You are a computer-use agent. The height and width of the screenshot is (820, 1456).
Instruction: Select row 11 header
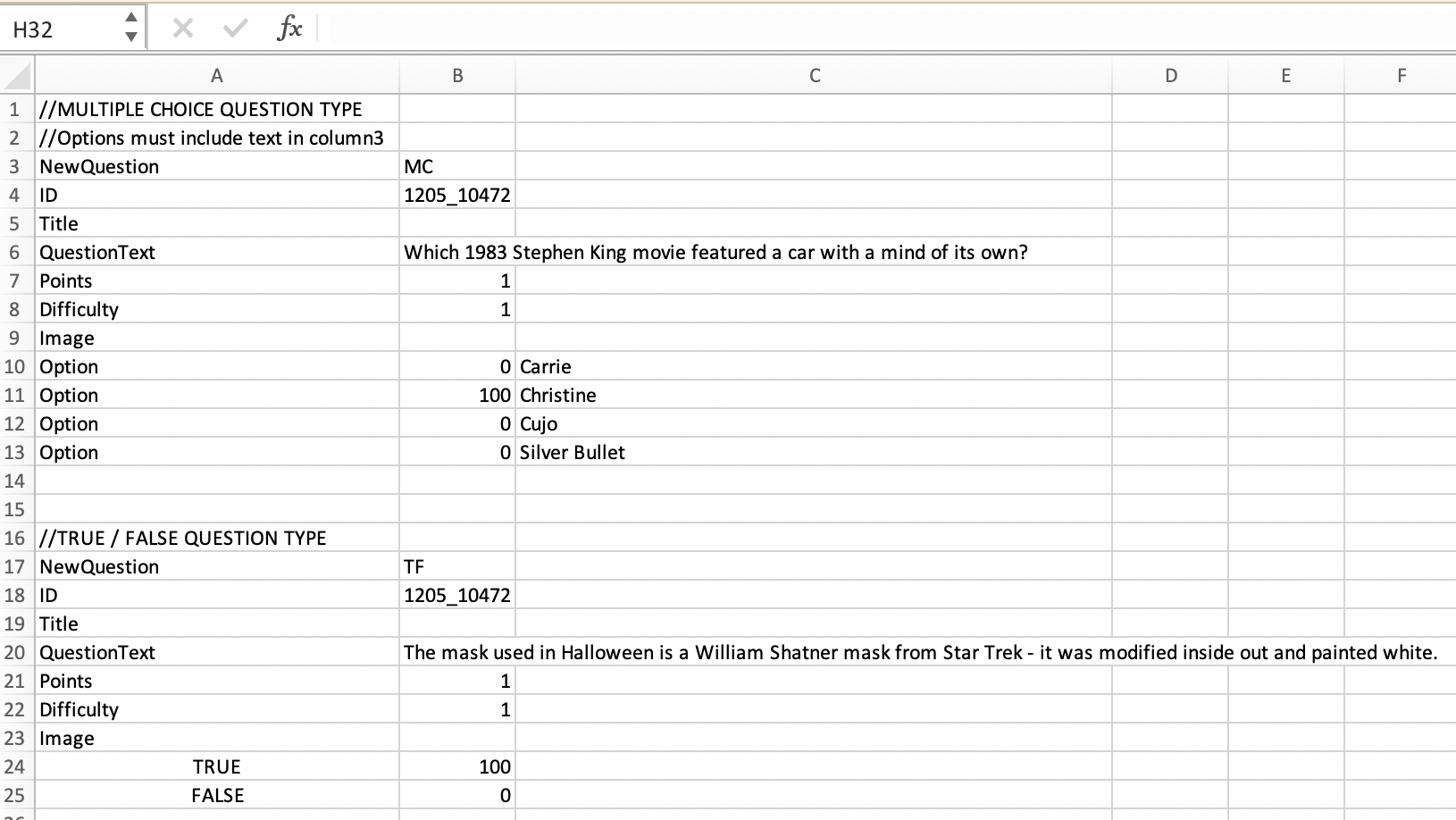pos(17,395)
